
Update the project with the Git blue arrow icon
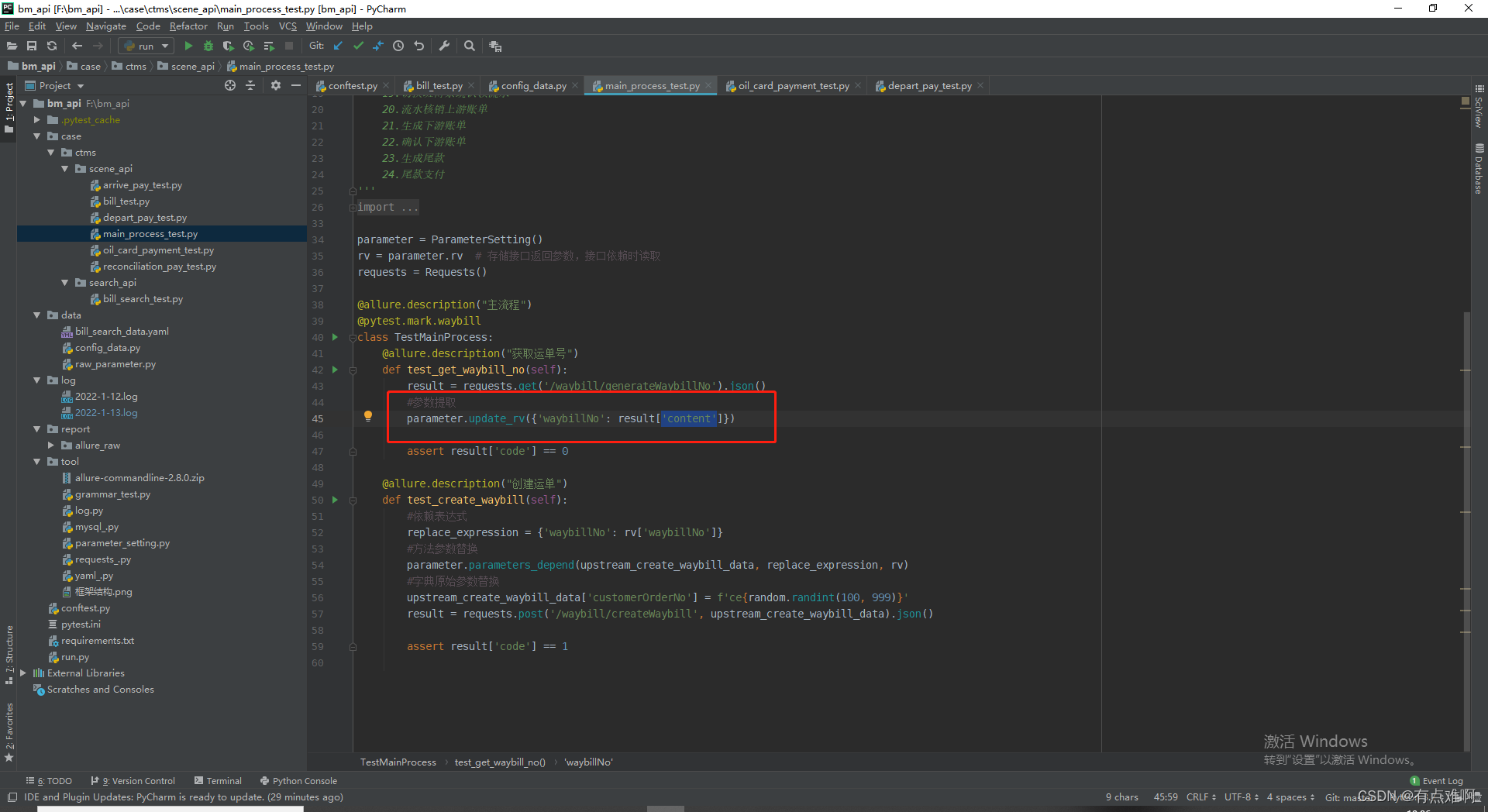338,46
